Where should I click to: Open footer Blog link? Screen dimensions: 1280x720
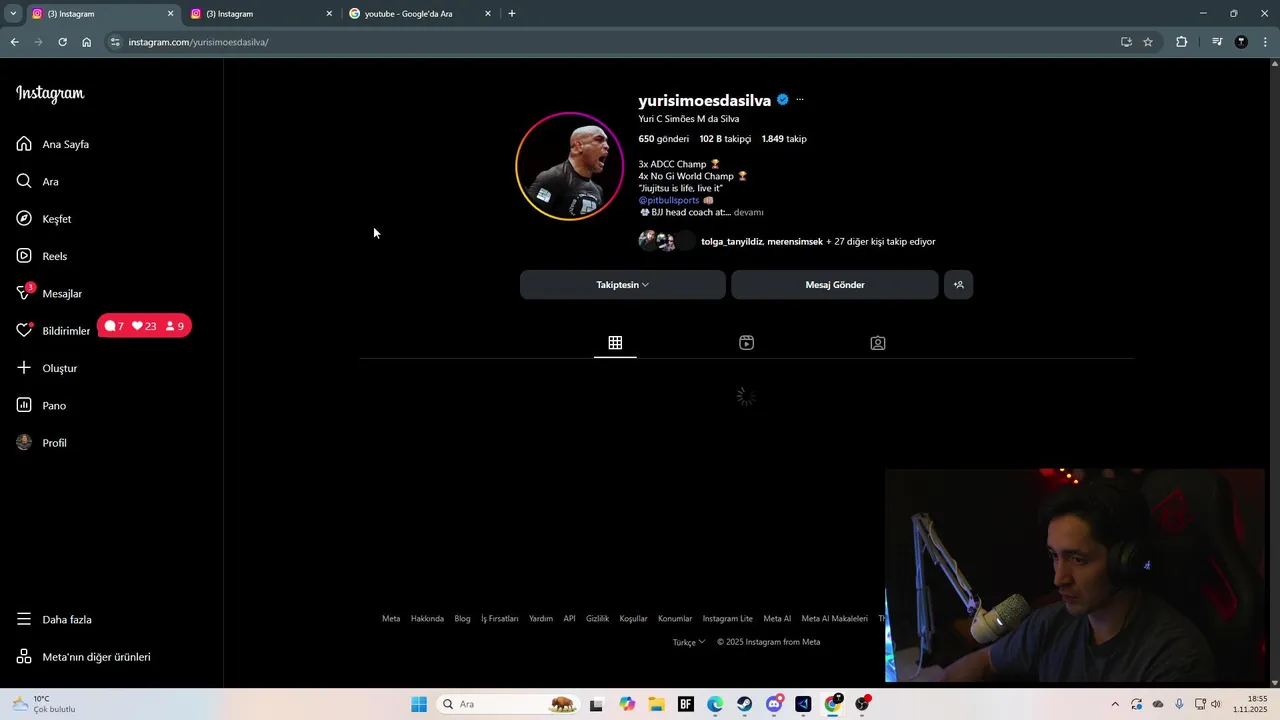coord(462,619)
